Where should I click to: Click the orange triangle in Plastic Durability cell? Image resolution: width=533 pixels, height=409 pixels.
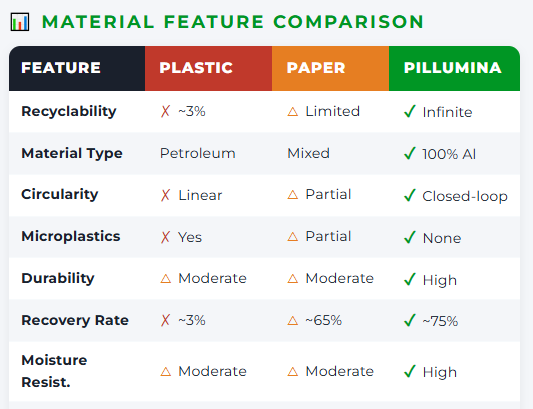(x=166, y=279)
